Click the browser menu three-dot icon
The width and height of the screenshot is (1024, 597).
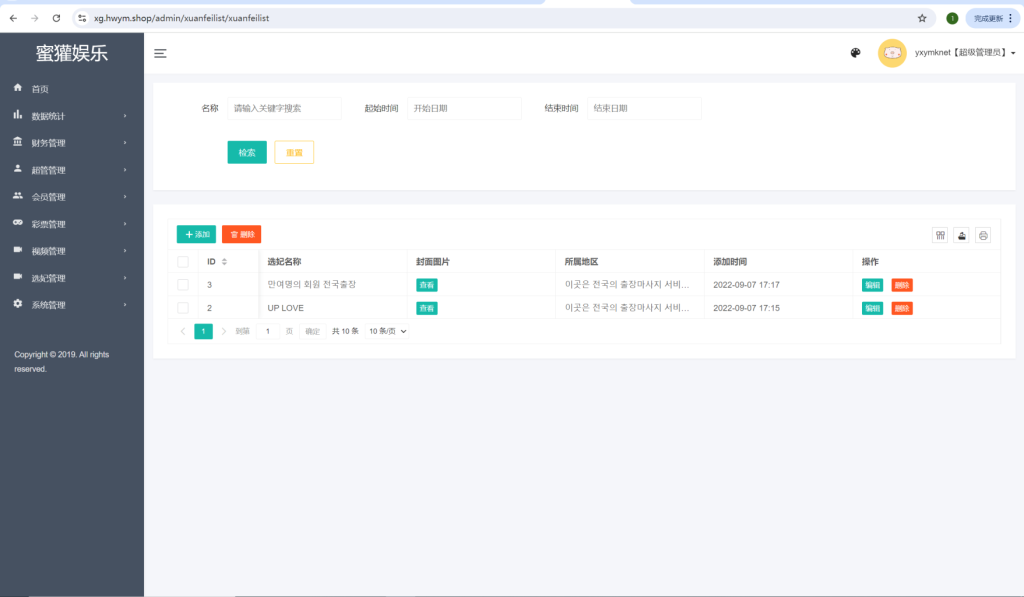(1010, 18)
